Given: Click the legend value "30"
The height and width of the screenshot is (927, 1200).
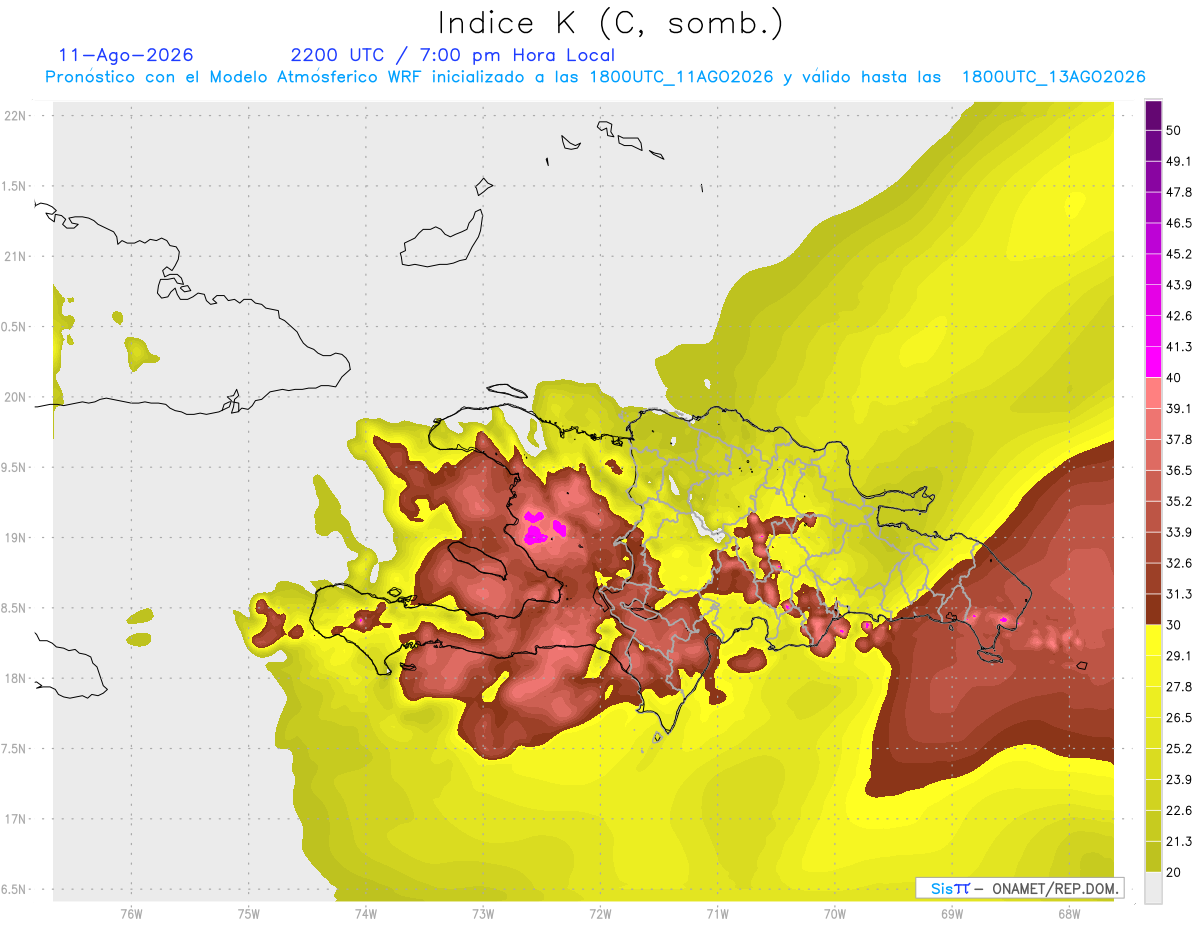Looking at the screenshot, I should (x=1174, y=625).
